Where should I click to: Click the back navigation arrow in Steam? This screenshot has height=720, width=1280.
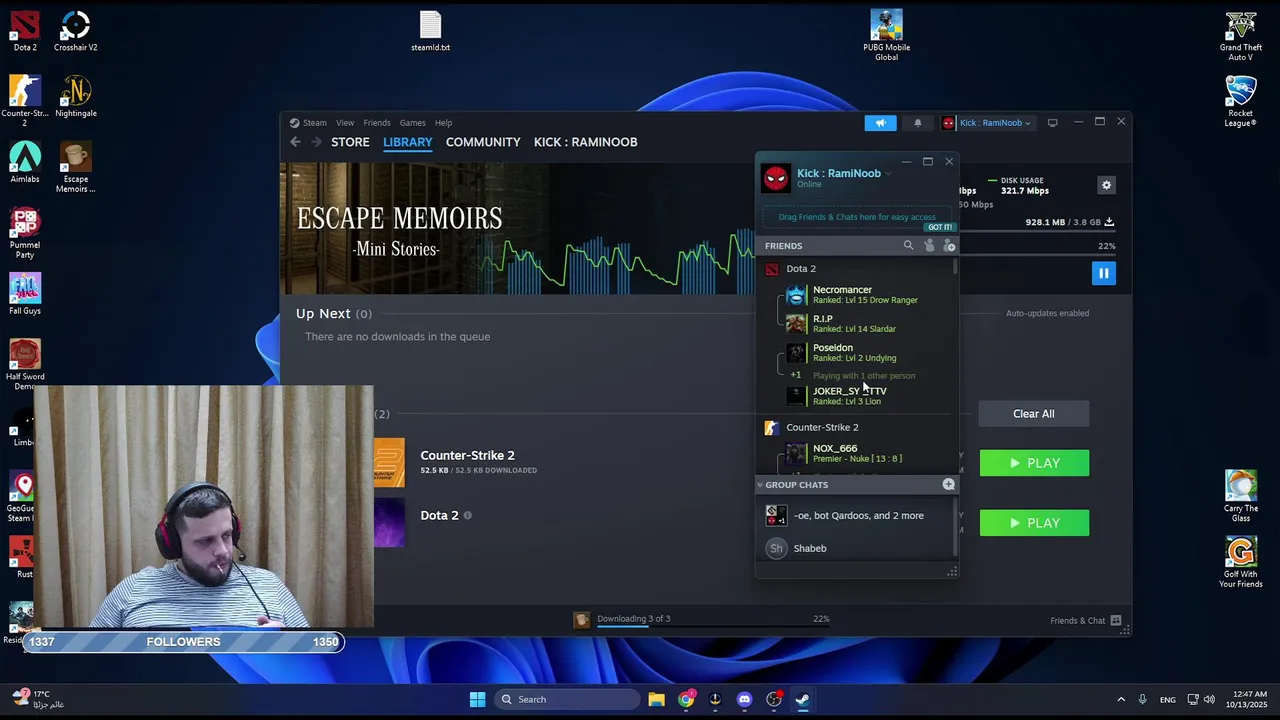(295, 142)
